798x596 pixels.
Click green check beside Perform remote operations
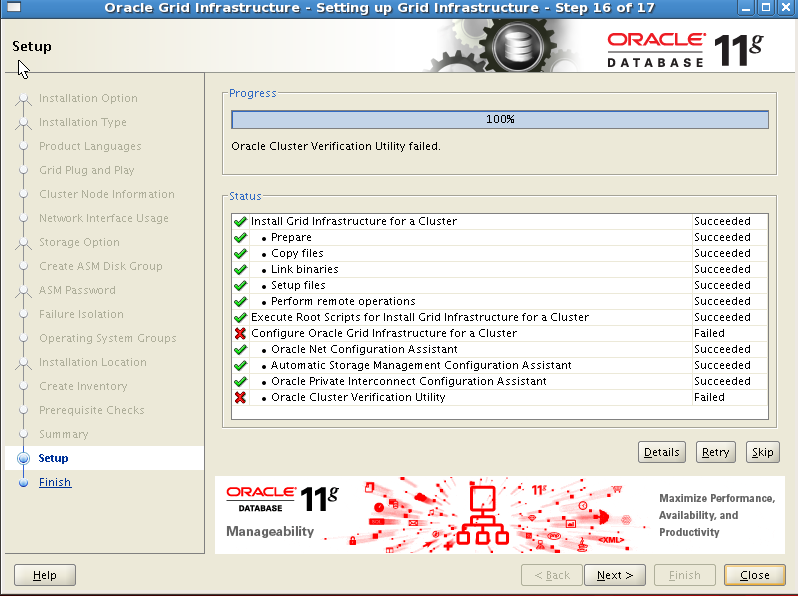pyautogui.click(x=240, y=301)
